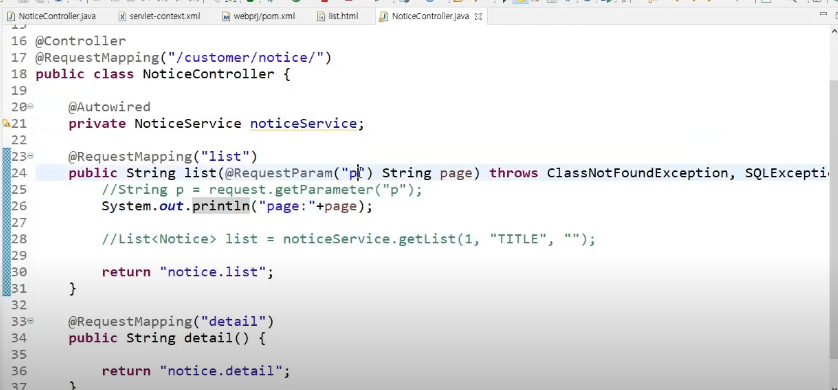Open the servlet-context.xml editor tab
The width and height of the screenshot is (838, 390).
click(x=159, y=16)
